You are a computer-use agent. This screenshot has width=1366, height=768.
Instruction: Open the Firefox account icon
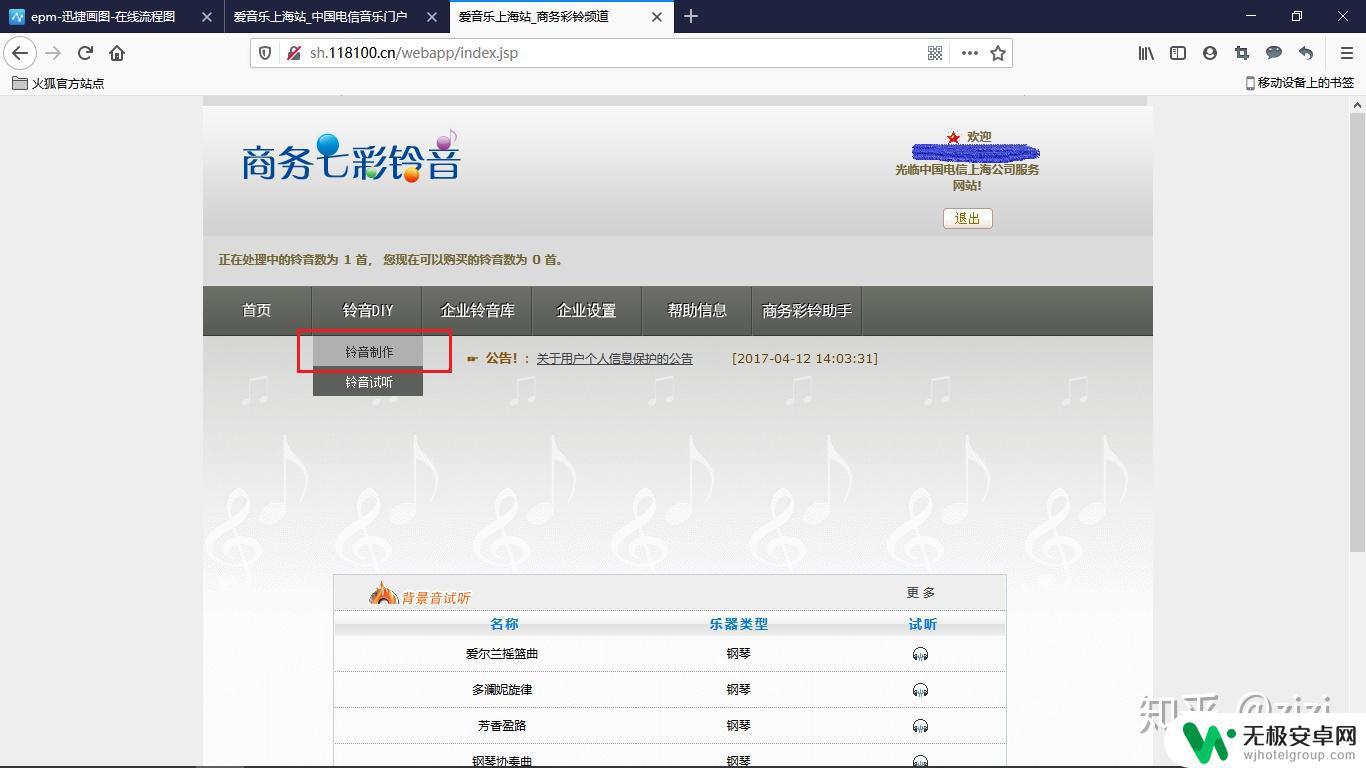1210,53
